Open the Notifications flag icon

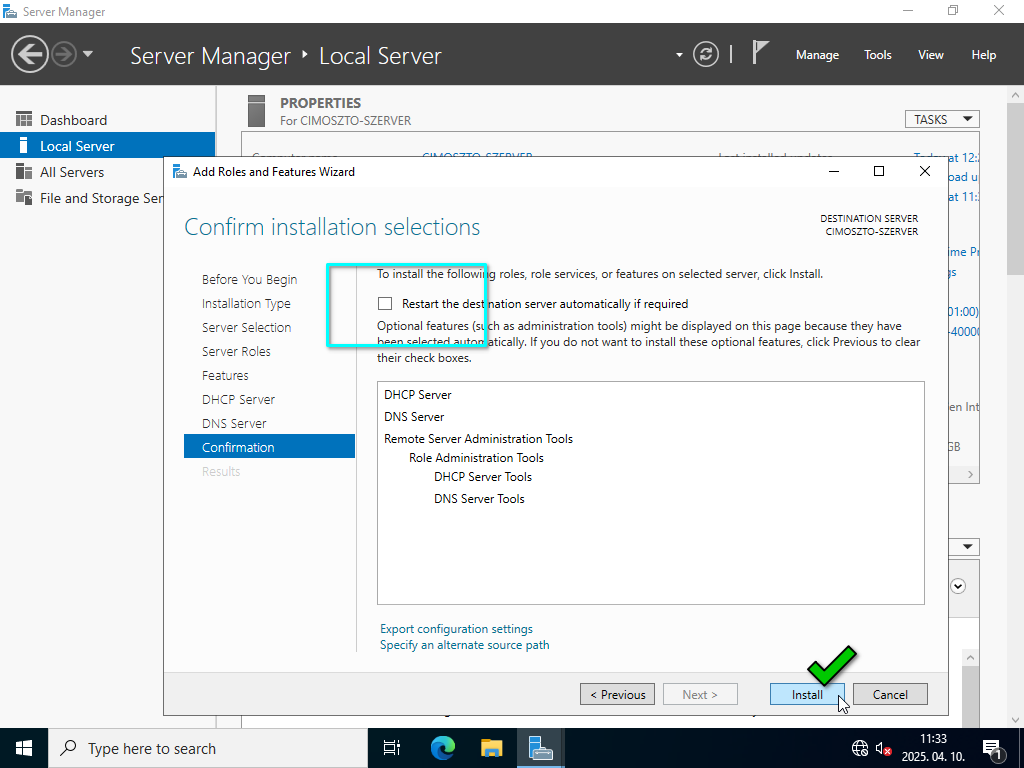pyautogui.click(x=761, y=54)
